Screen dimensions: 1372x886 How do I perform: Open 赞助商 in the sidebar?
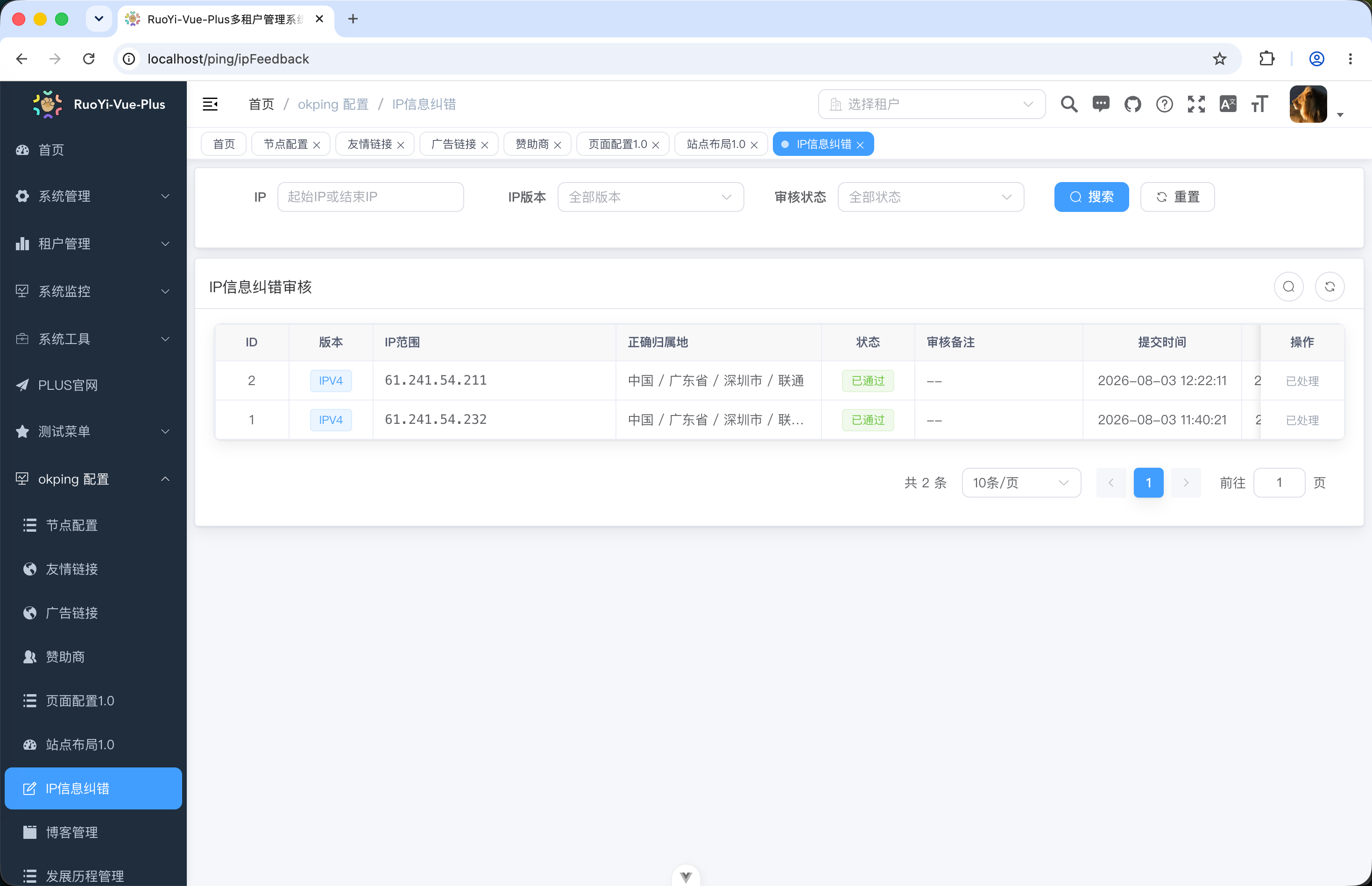click(x=93, y=656)
